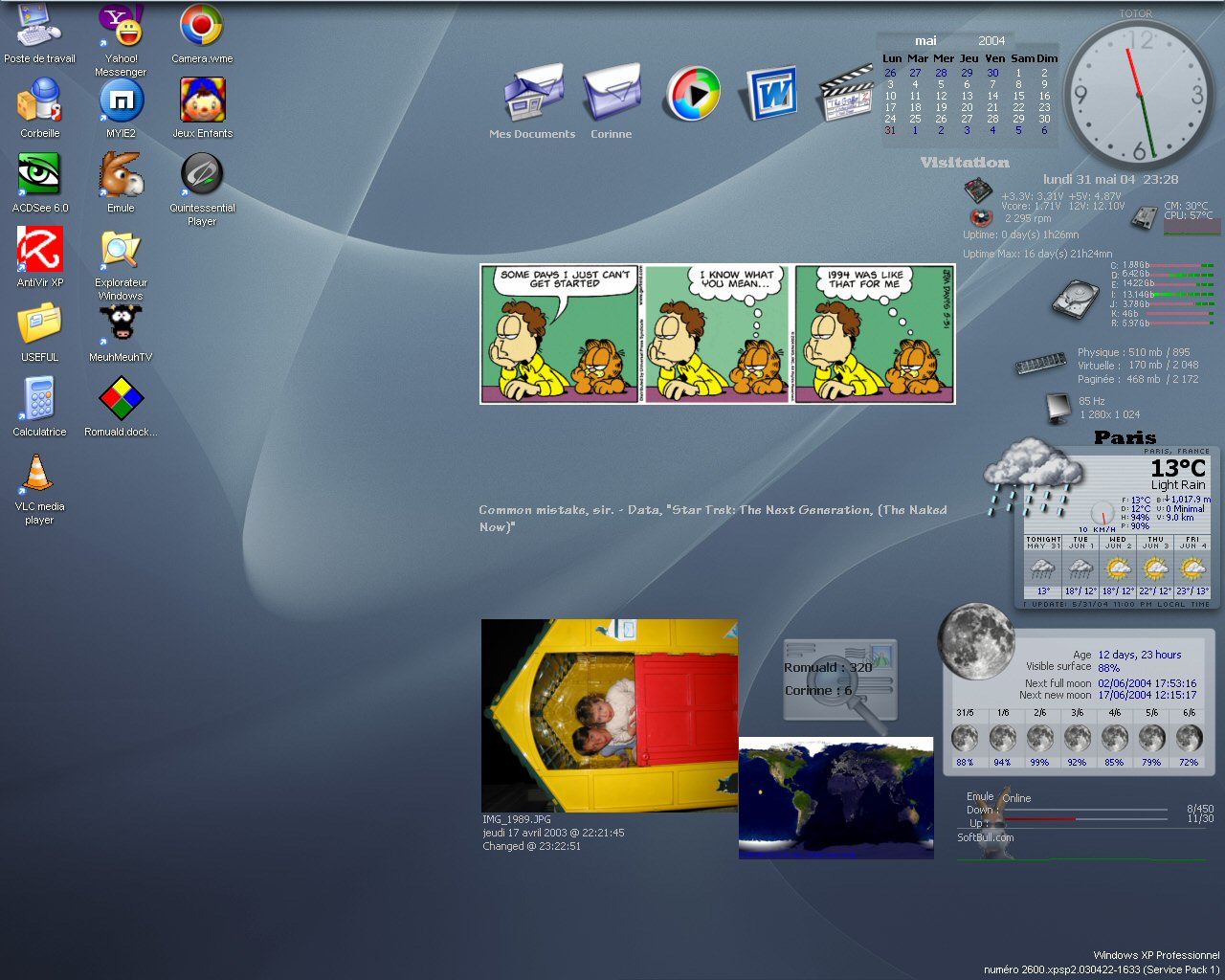Image resolution: width=1225 pixels, height=980 pixels.
Task: Click the CPU chip temperature icon
Action: pos(1144,218)
